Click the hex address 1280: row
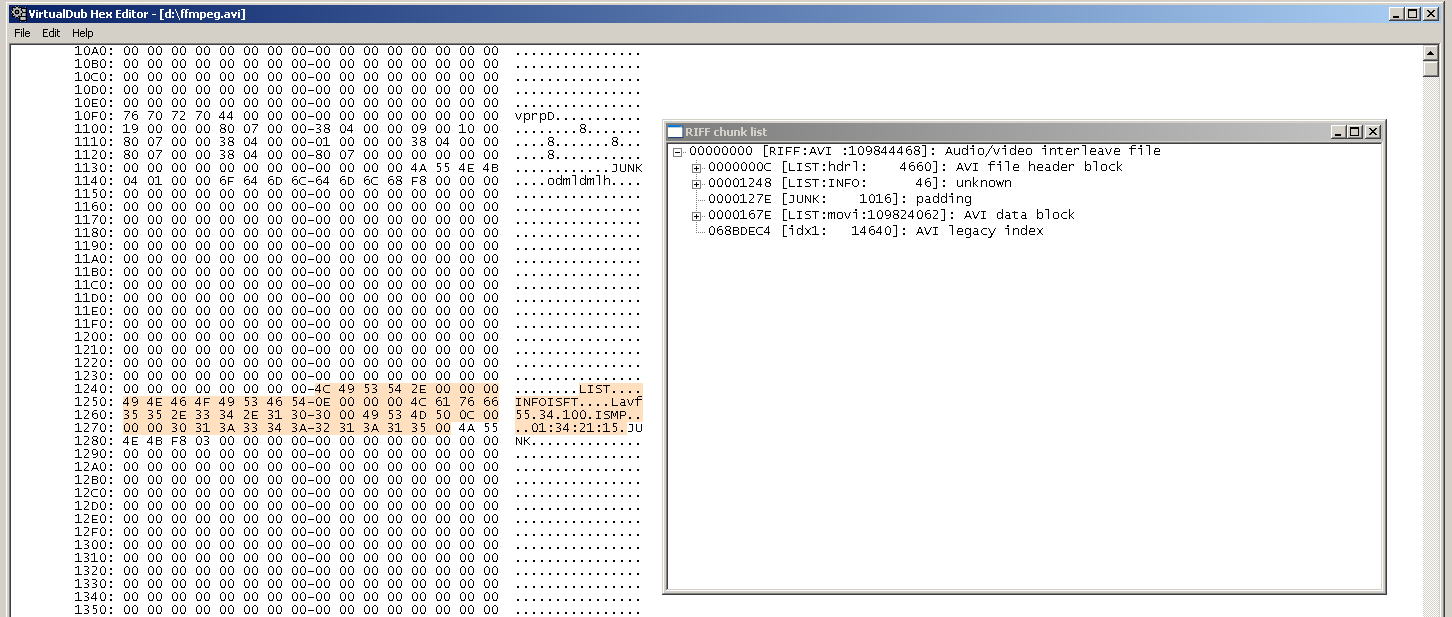 [357, 441]
